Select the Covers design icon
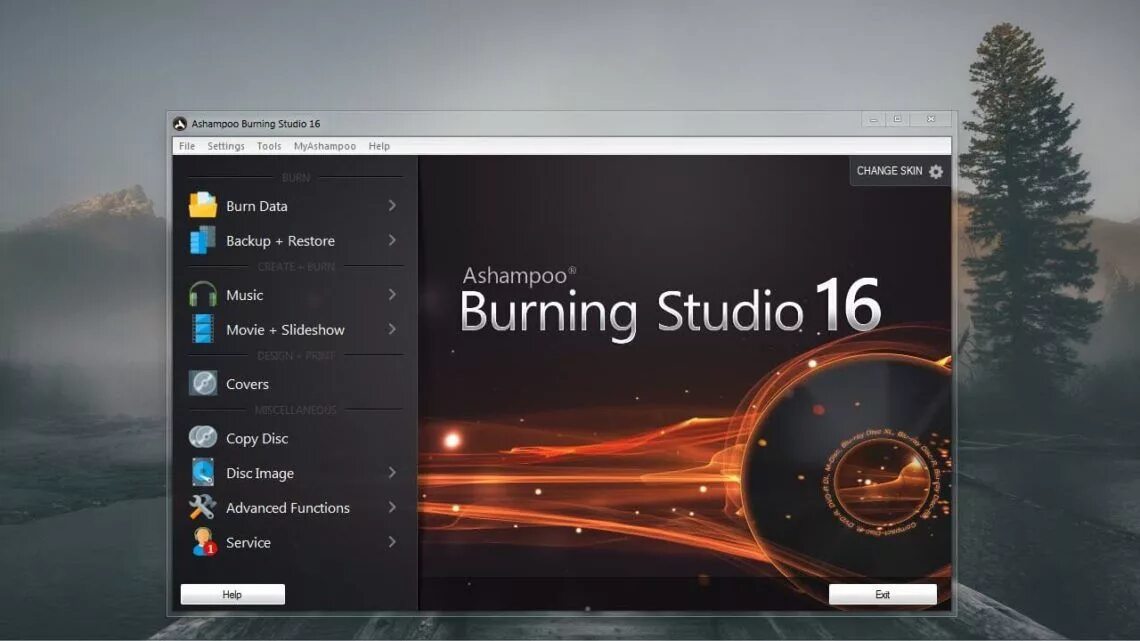This screenshot has width=1140, height=641. 201,383
